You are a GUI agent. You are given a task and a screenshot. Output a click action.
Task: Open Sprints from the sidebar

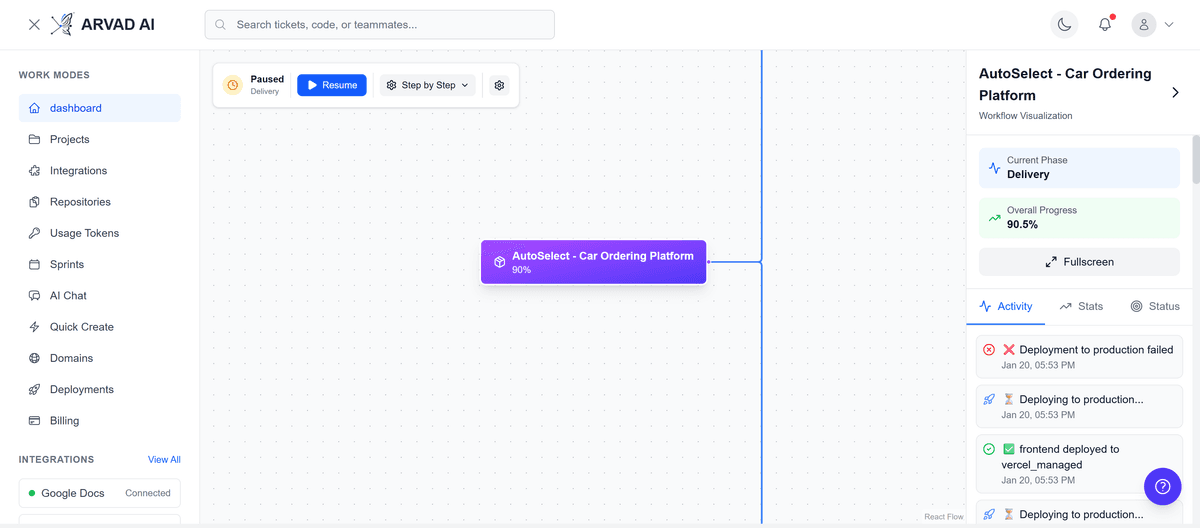[x=100, y=264]
